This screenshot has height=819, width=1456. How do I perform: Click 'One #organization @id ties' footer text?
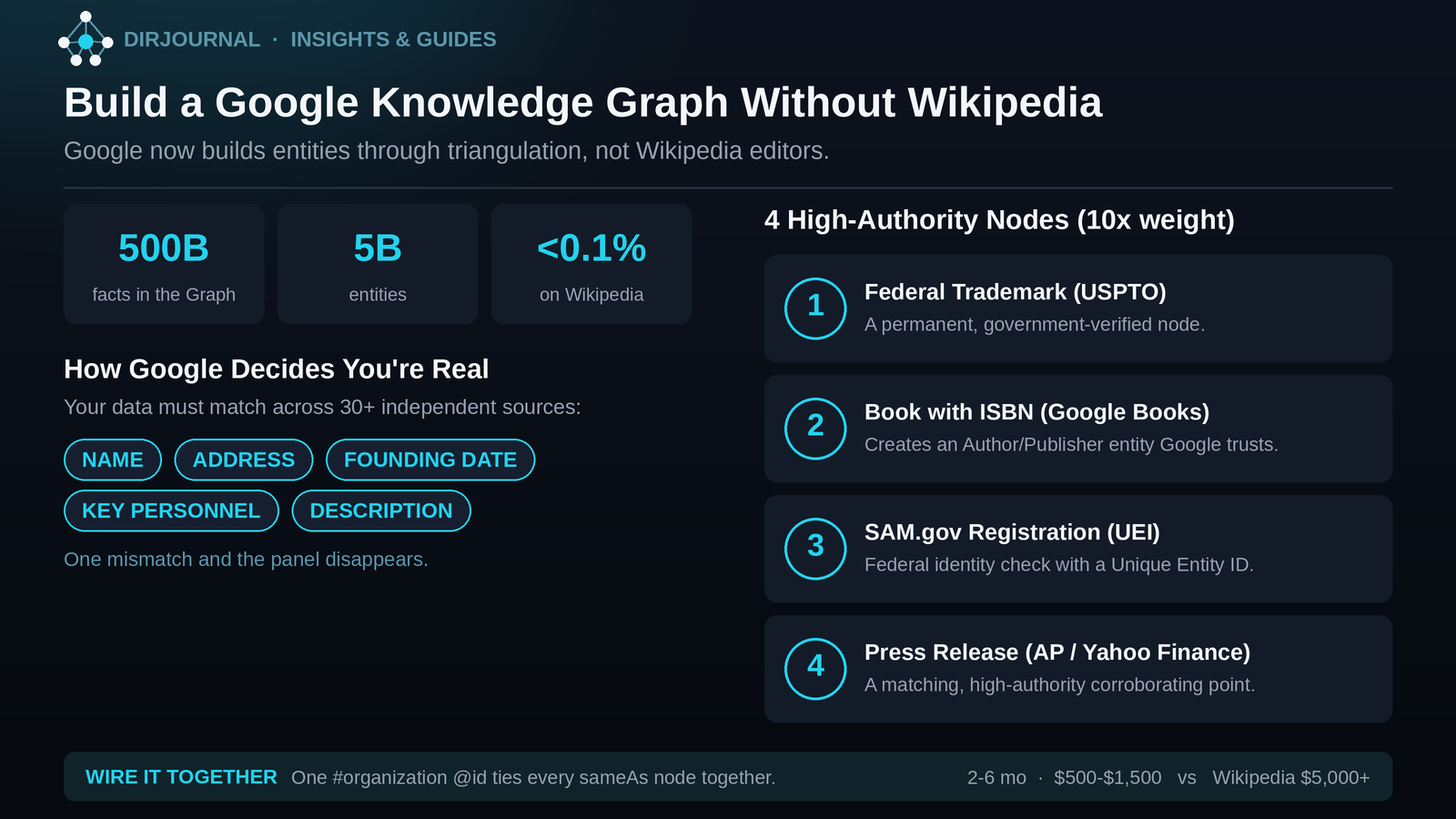tap(533, 777)
